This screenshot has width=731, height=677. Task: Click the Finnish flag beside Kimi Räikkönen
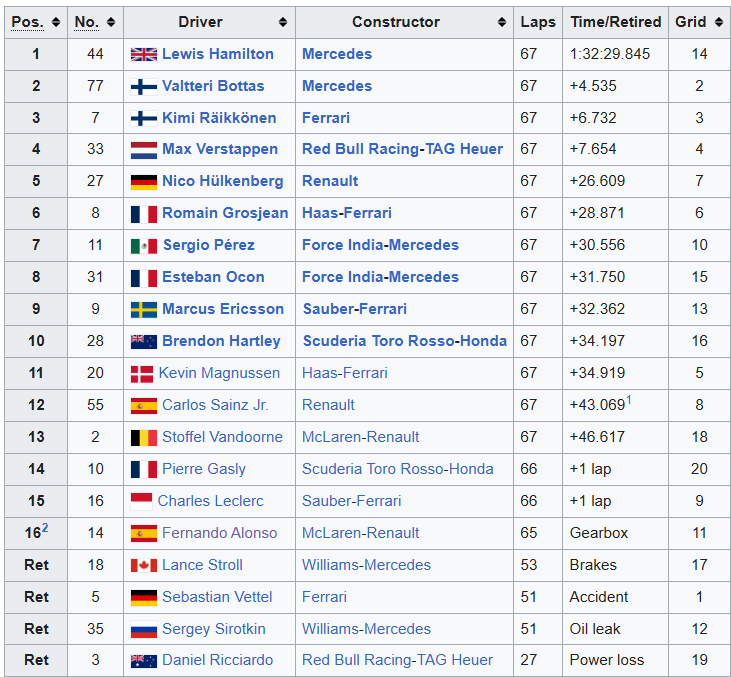tap(144, 118)
